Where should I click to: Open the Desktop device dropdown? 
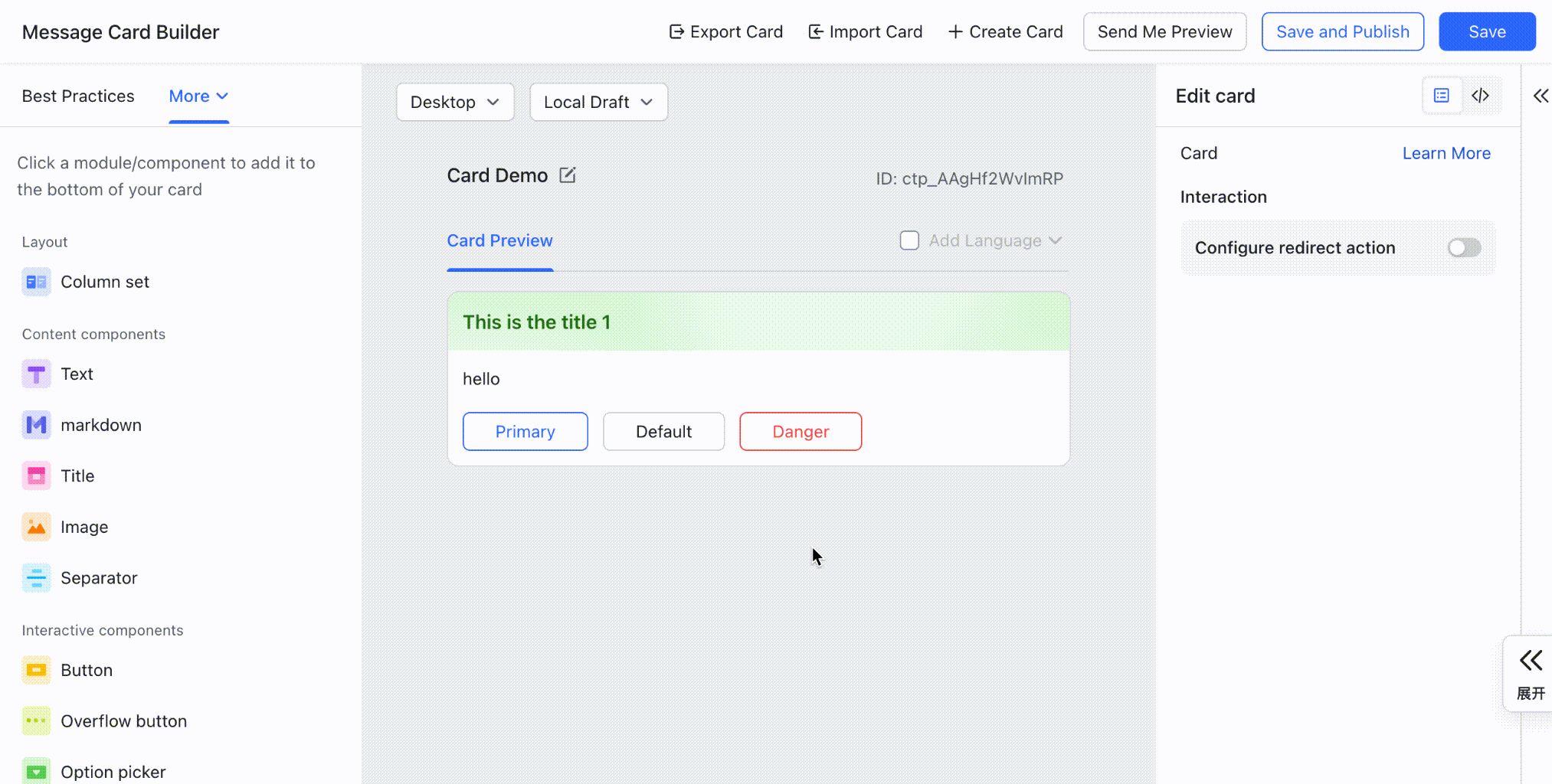tap(455, 102)
